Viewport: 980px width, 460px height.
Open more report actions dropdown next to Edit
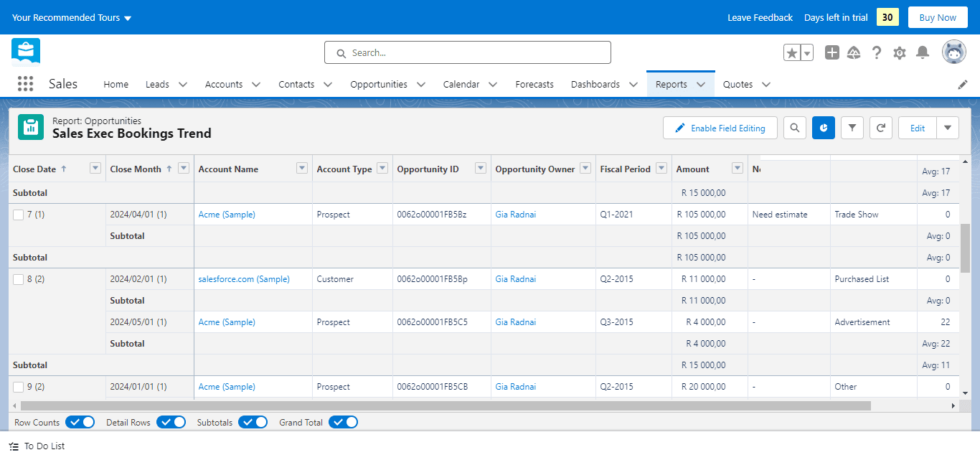[x=948, y=128]
